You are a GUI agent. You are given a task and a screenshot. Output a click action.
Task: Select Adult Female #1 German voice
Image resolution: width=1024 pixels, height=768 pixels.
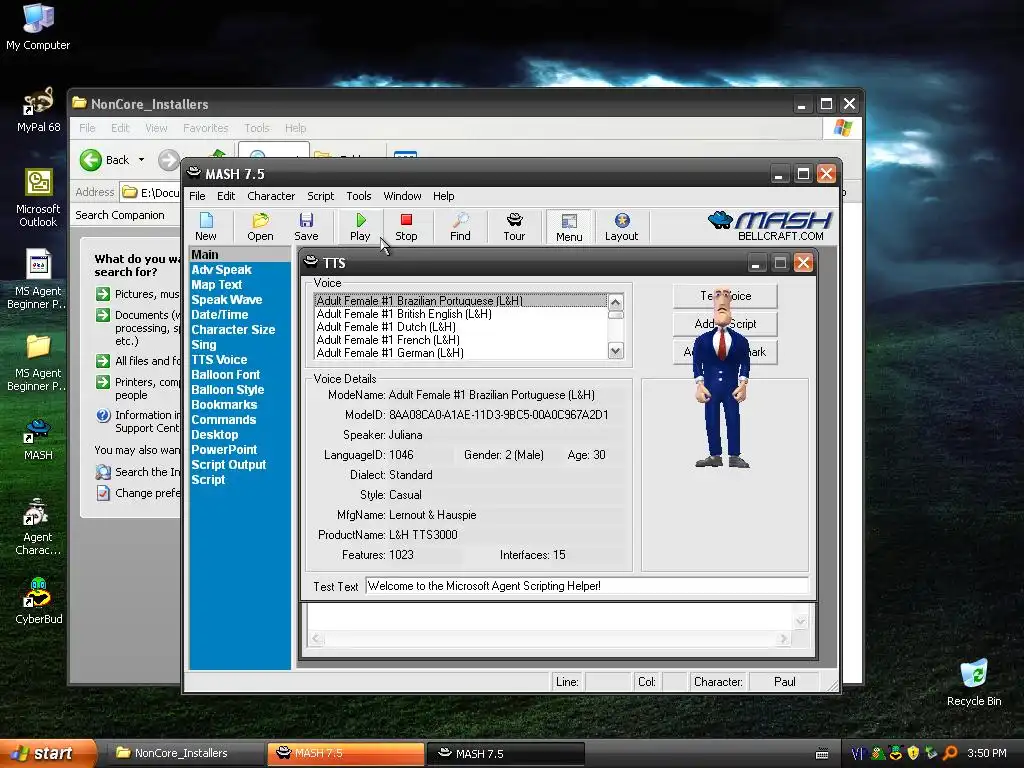(x=460, y=353)
